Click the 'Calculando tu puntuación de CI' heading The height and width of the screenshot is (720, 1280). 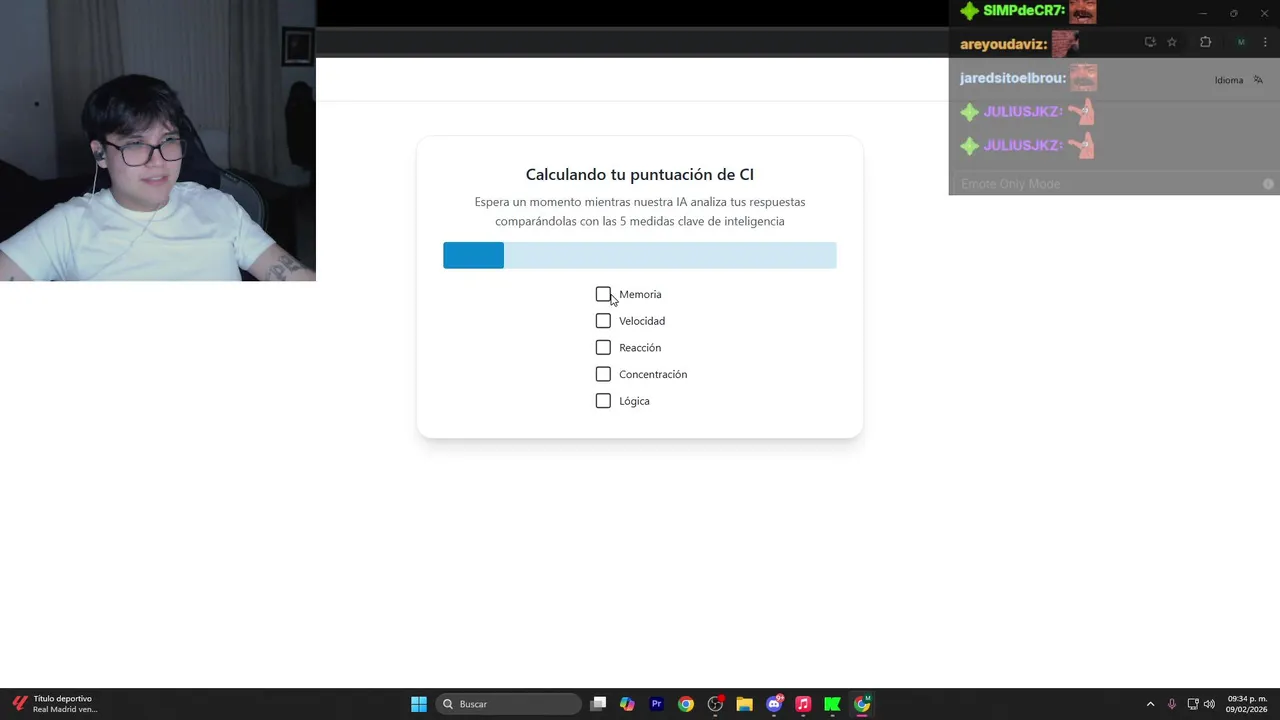(640, 175)
